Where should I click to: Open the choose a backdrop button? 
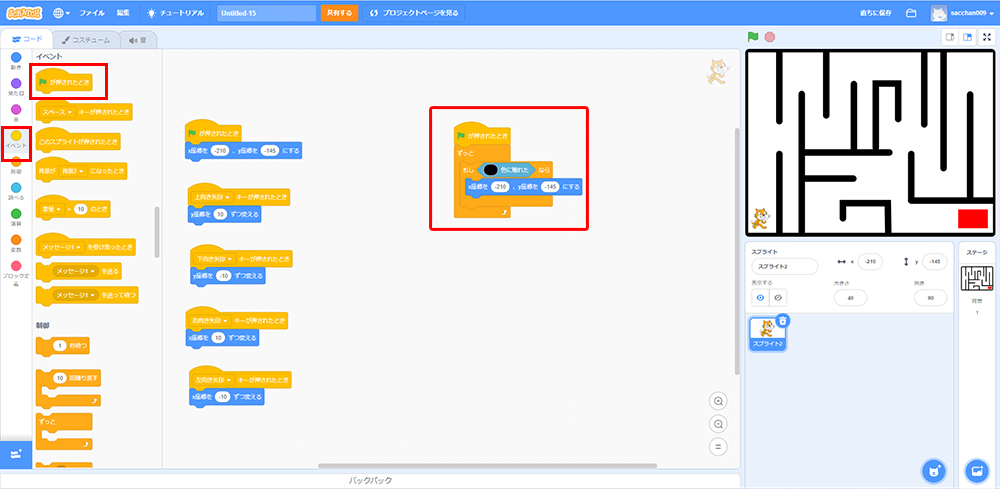click(976, 469)
